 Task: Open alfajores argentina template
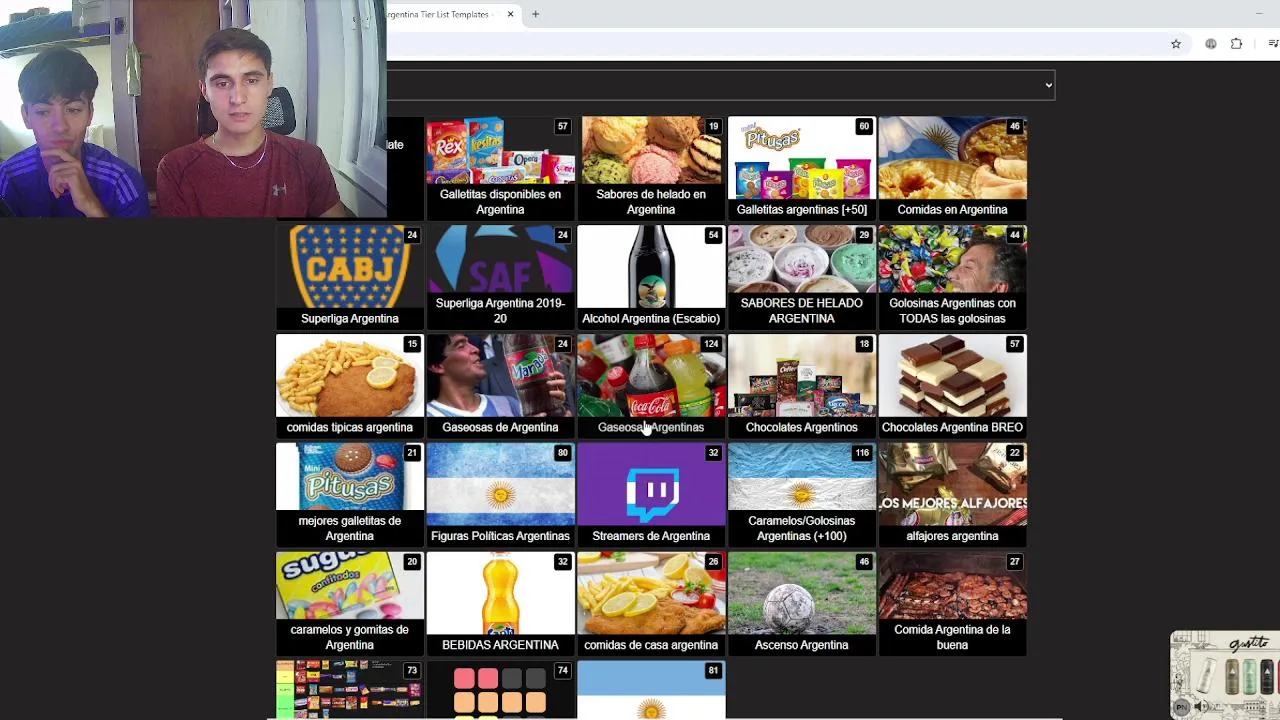pyautogui.click(x=952, y=495)
